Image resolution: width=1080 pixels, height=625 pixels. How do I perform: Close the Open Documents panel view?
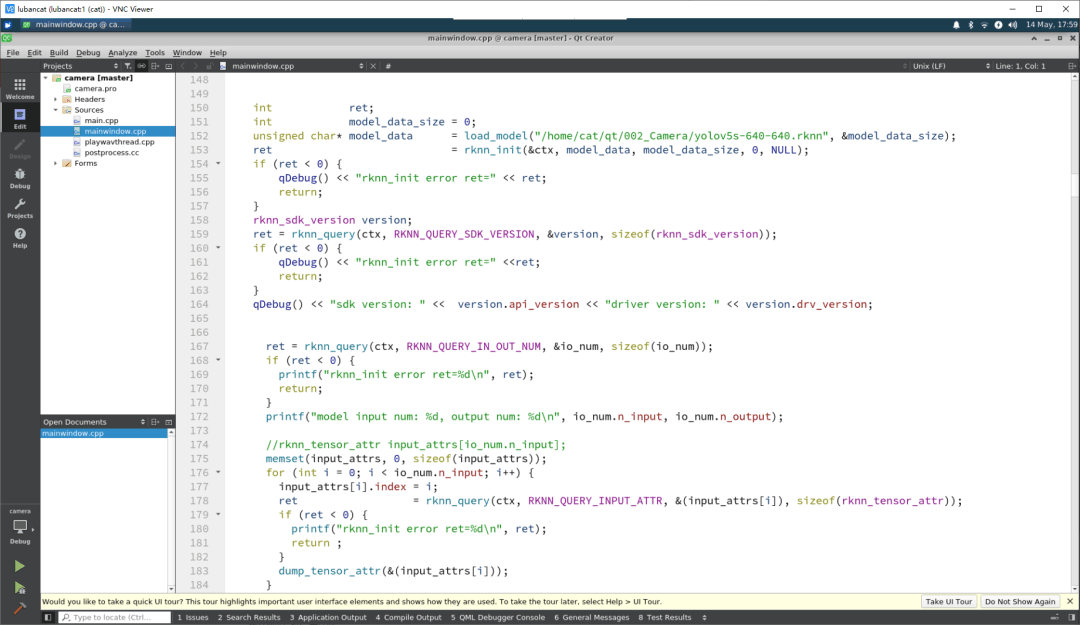[169, 422]
